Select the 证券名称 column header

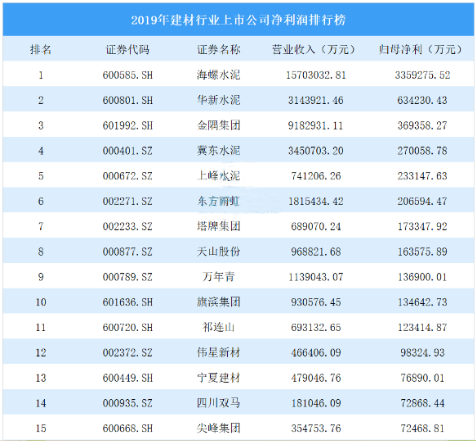pos(218,50)
